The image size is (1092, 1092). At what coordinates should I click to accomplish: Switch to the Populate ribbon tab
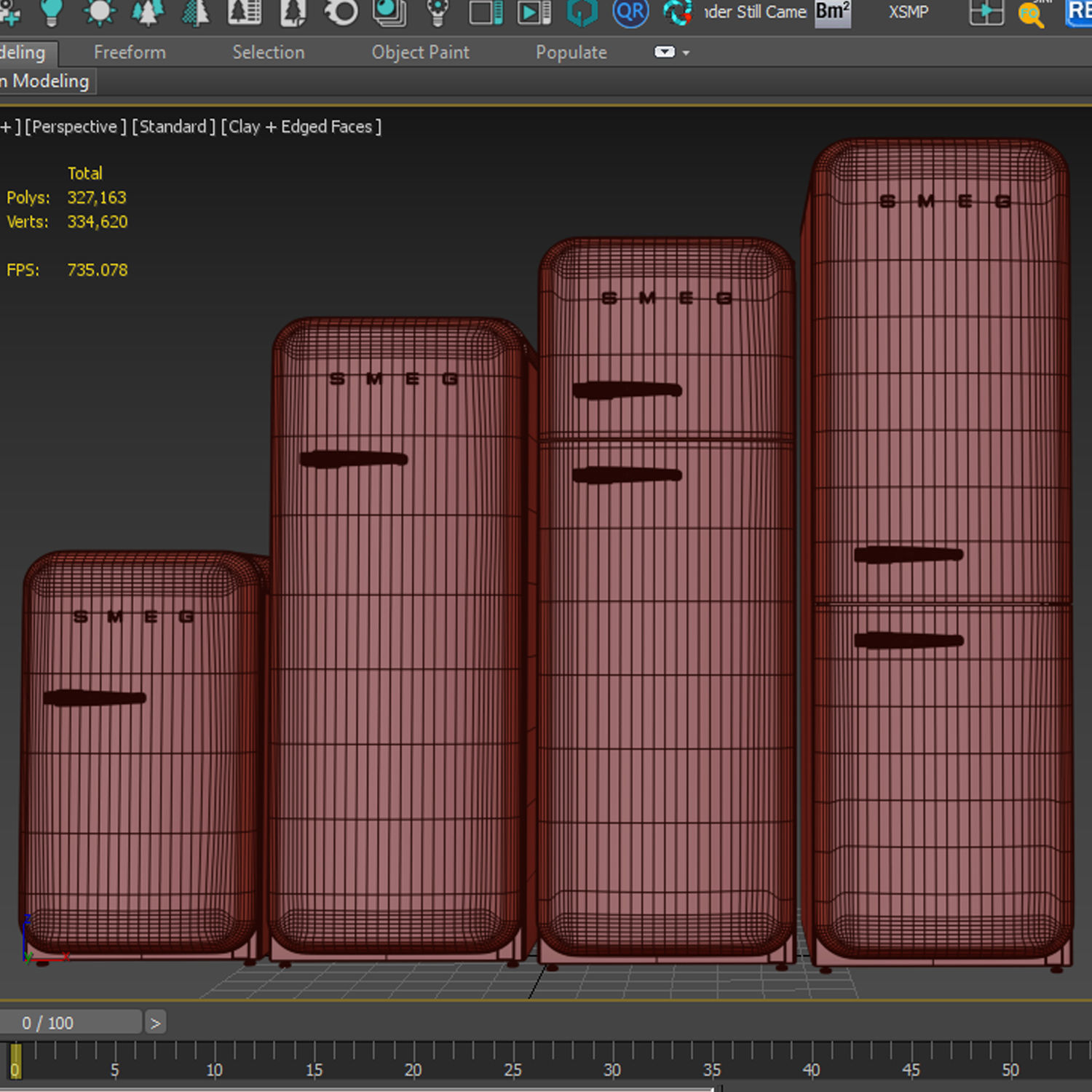click(x=571, y=52)
